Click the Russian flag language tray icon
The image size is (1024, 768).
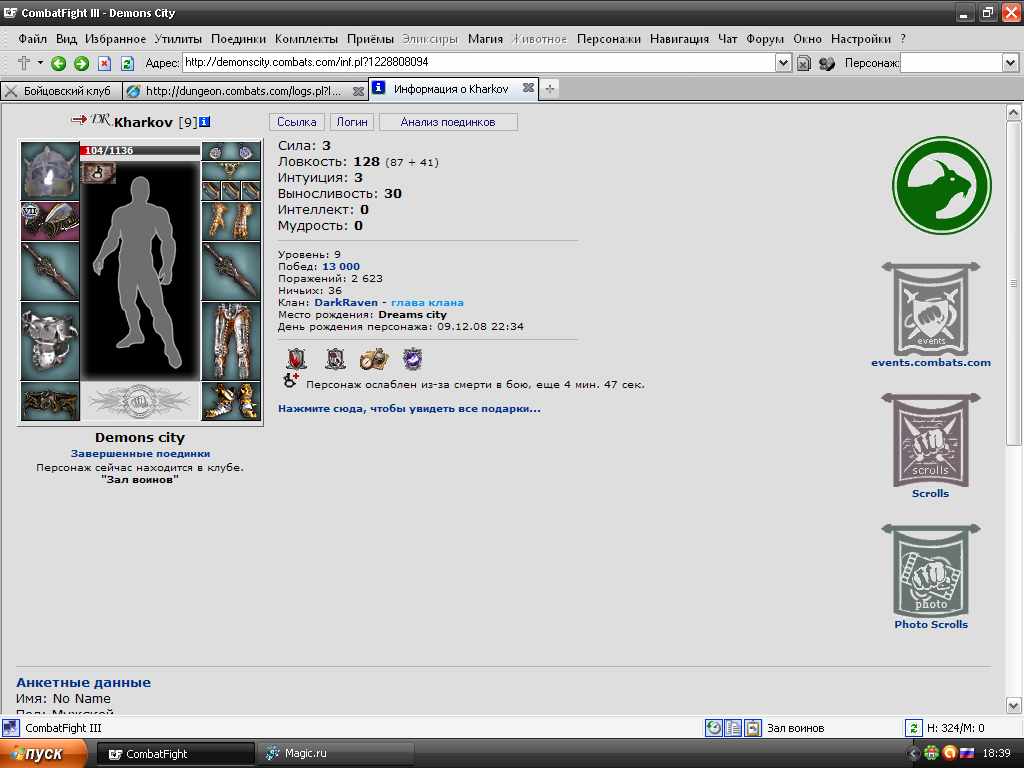[967, 754]
